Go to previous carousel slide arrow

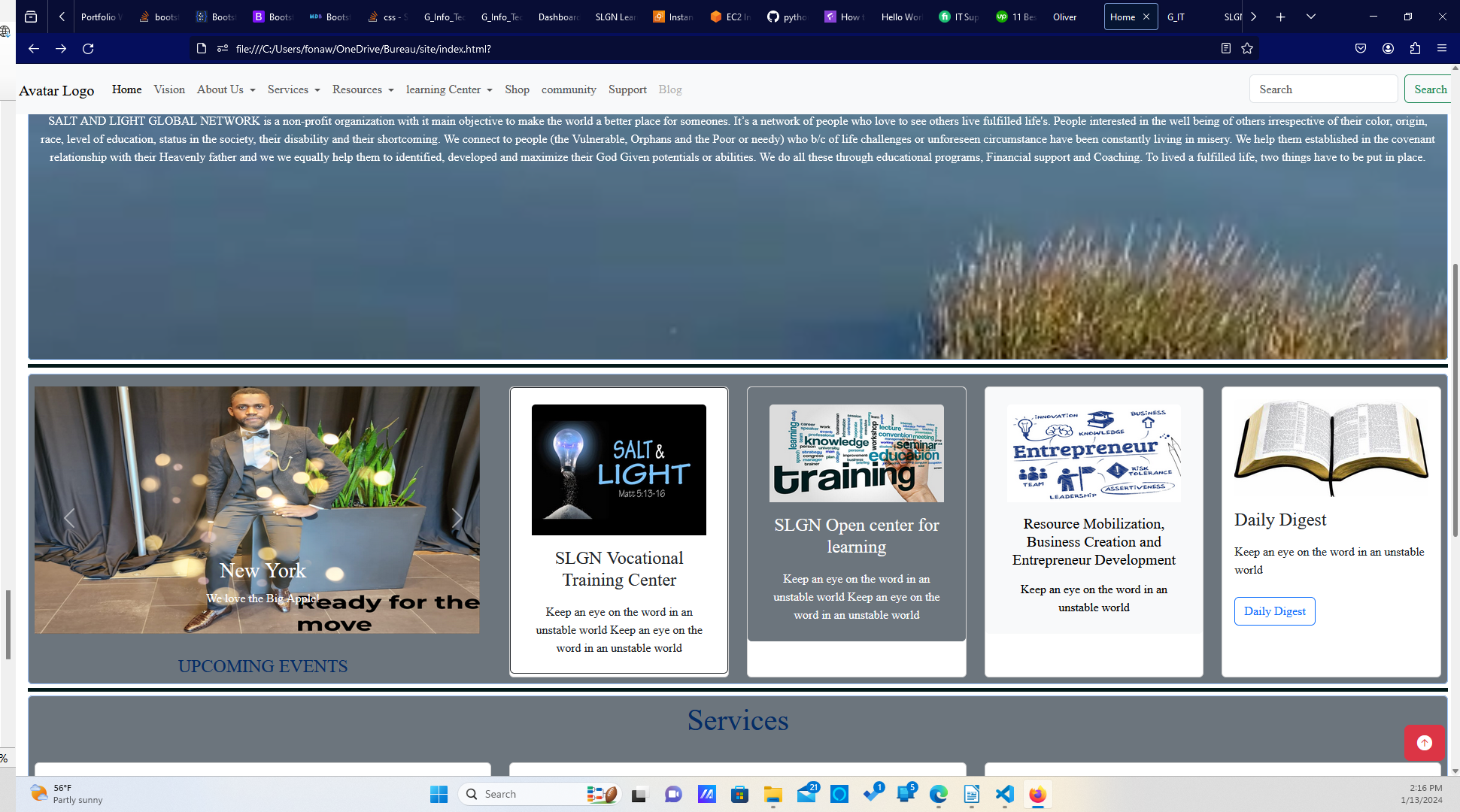pyautogui.click(x=69, y=518)
